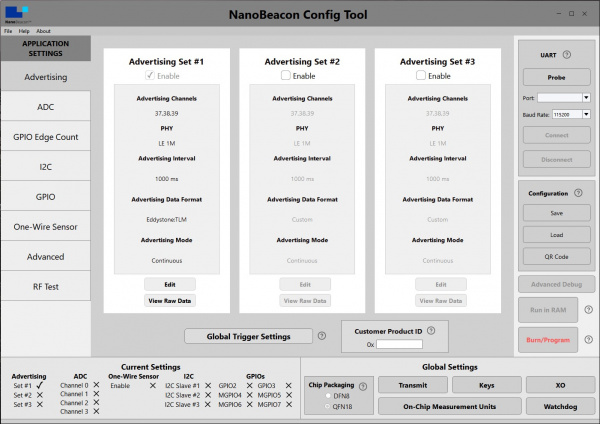
Task: Click the QR Code button
Action: [x=556, y=256]
